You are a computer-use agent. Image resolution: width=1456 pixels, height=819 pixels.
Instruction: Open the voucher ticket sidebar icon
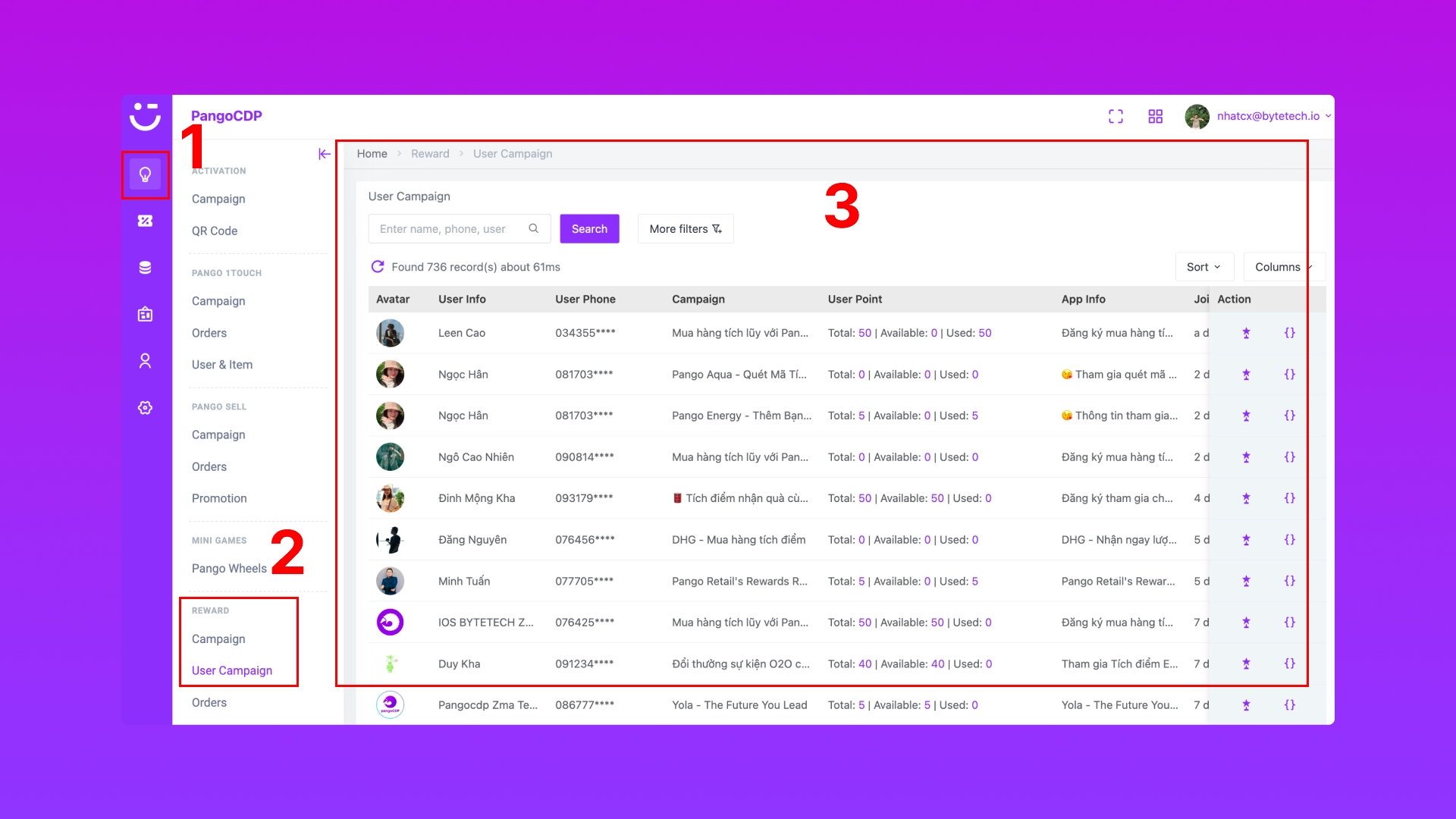pos(145,221)
